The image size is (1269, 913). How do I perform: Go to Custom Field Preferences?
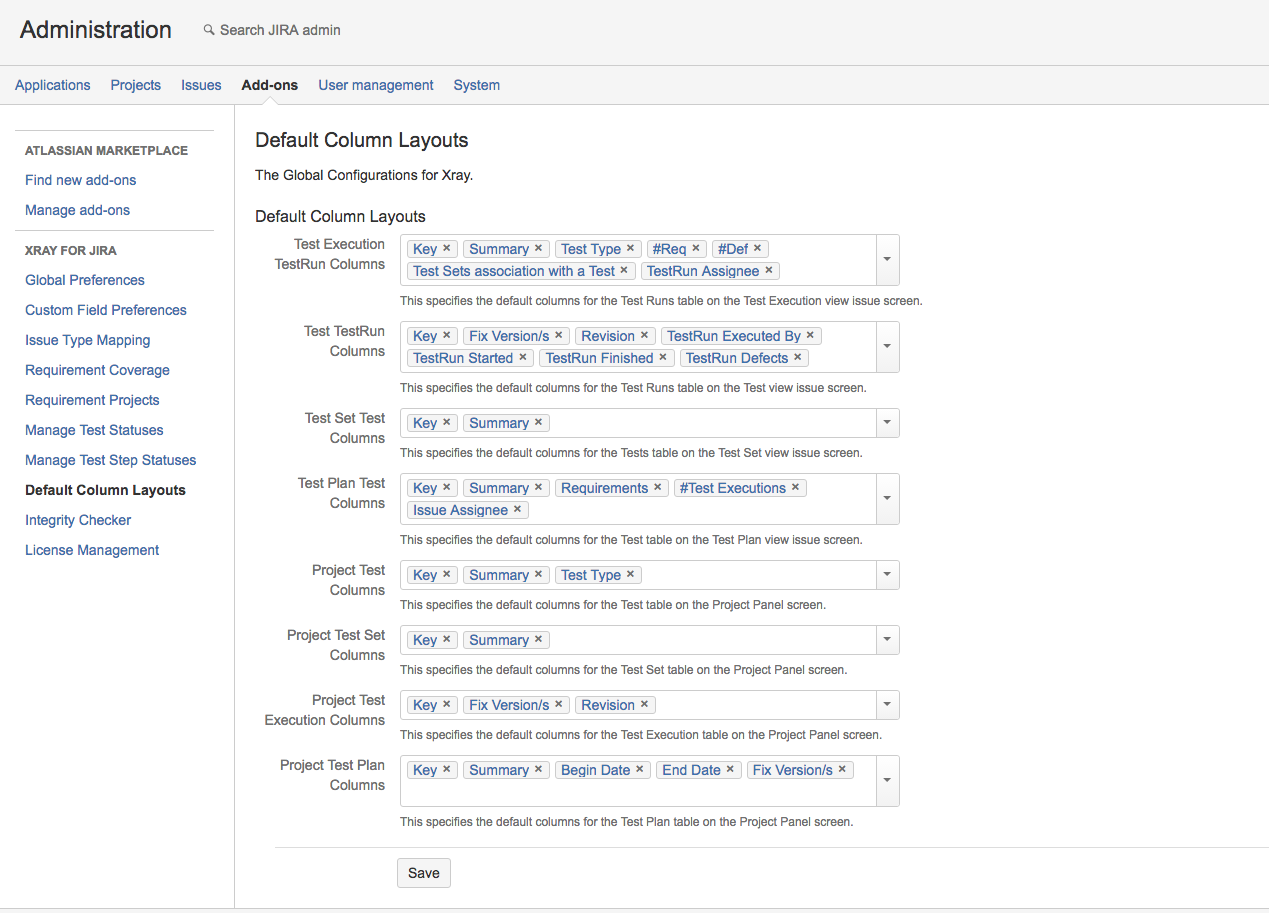106,310
